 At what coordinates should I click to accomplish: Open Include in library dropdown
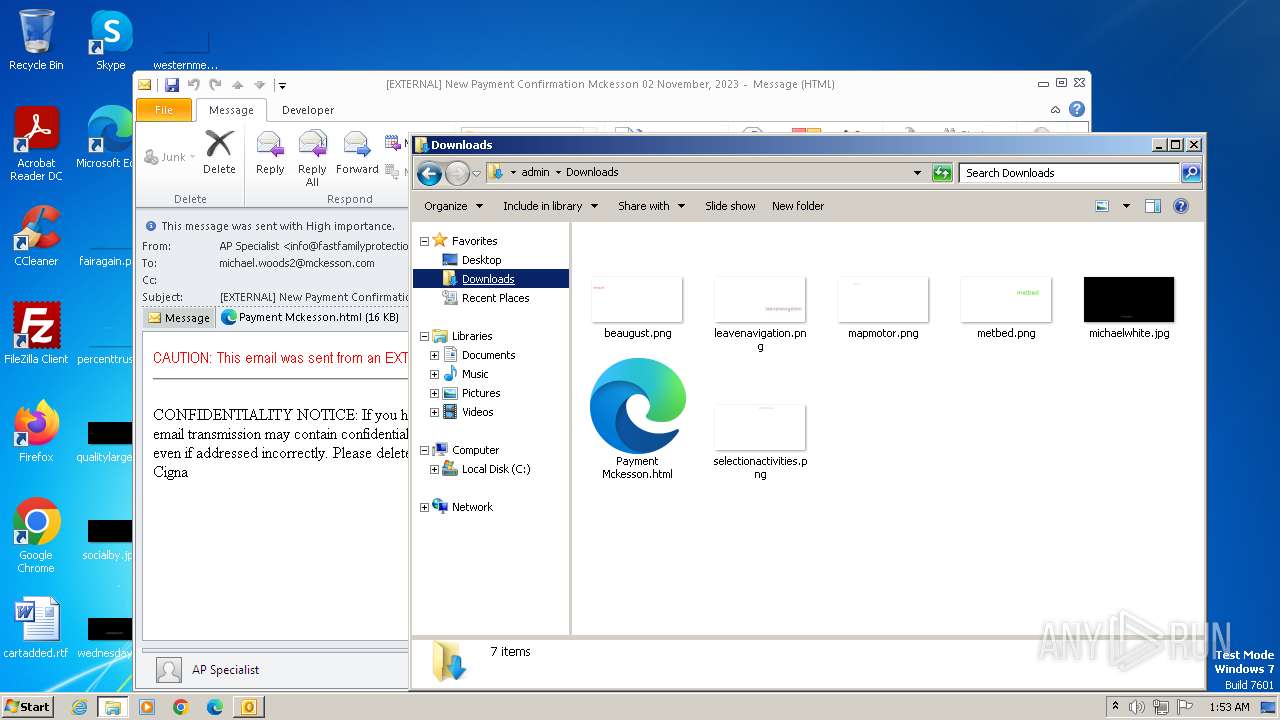[x=550, y=206]
